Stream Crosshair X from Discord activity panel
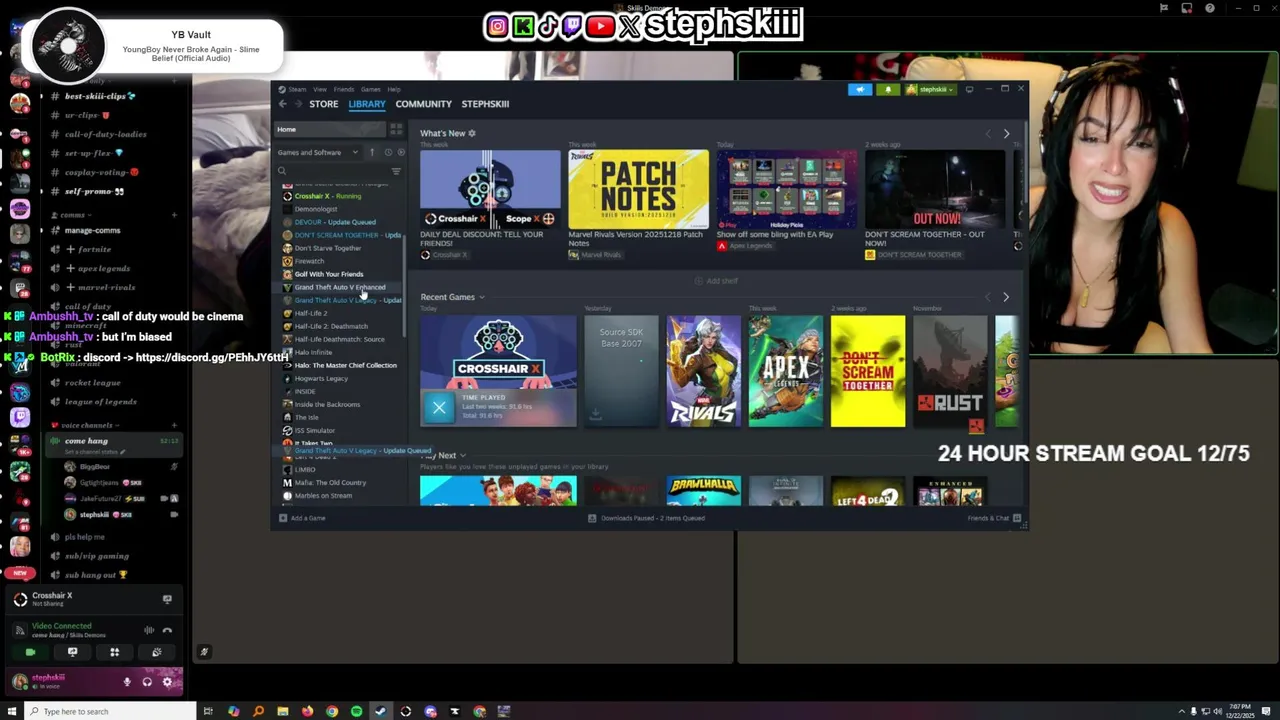Image resolution: width=1280 pixels, height=720 pixels. (167, 599)
